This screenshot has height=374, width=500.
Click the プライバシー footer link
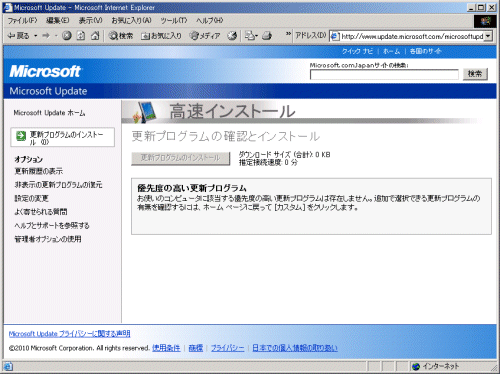pyautogui.click(x=228, y=348)
